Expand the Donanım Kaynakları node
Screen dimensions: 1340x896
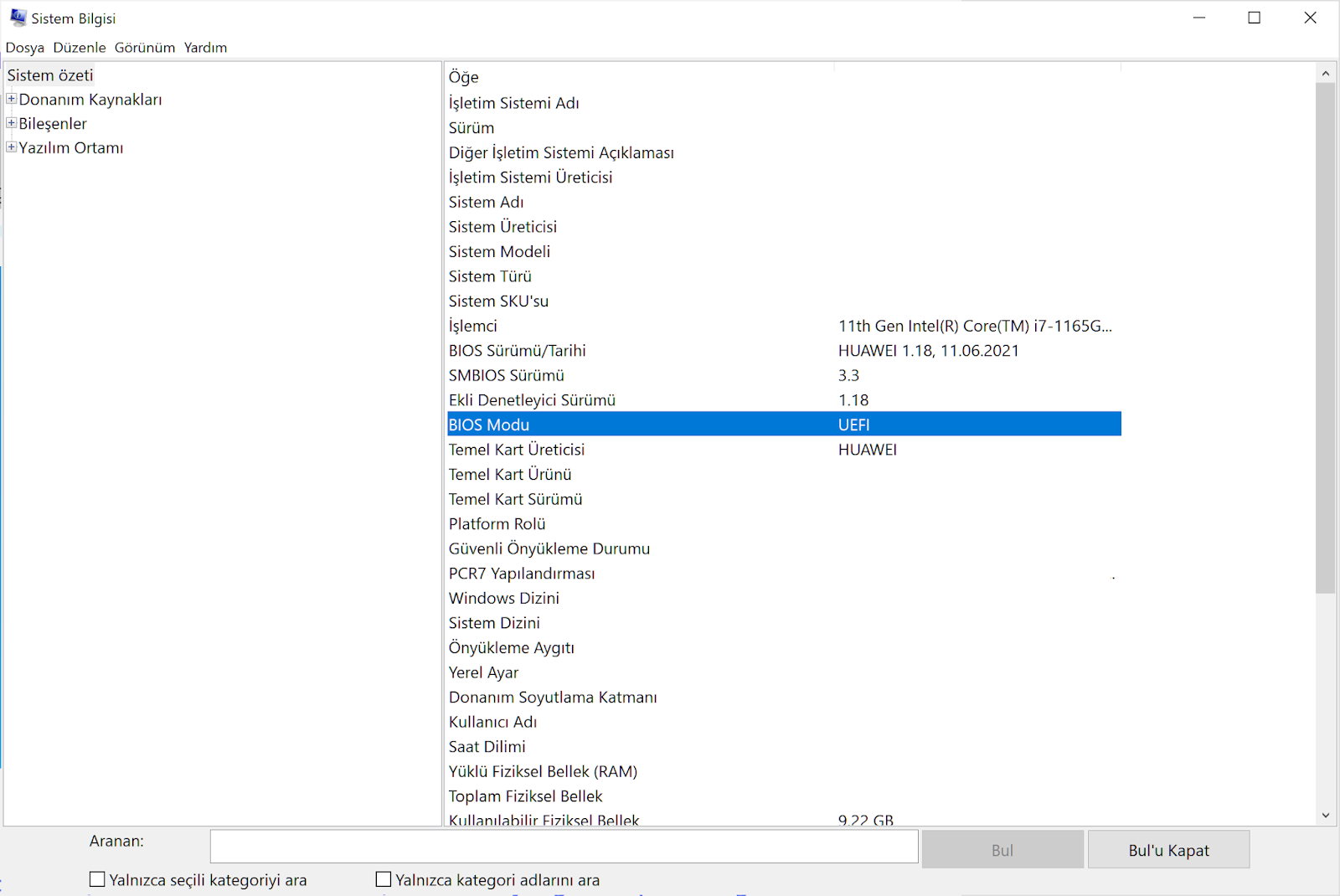pyautogui.click(x=12, y=99)
